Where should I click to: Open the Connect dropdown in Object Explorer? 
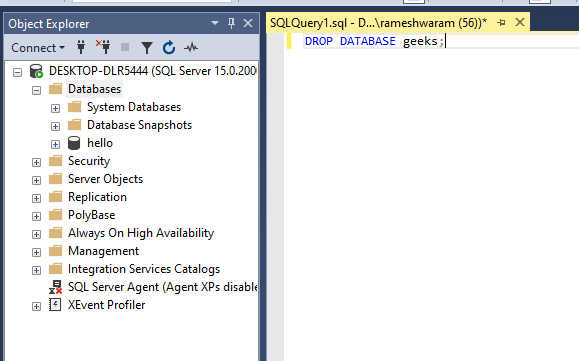(x=38, y=48)
